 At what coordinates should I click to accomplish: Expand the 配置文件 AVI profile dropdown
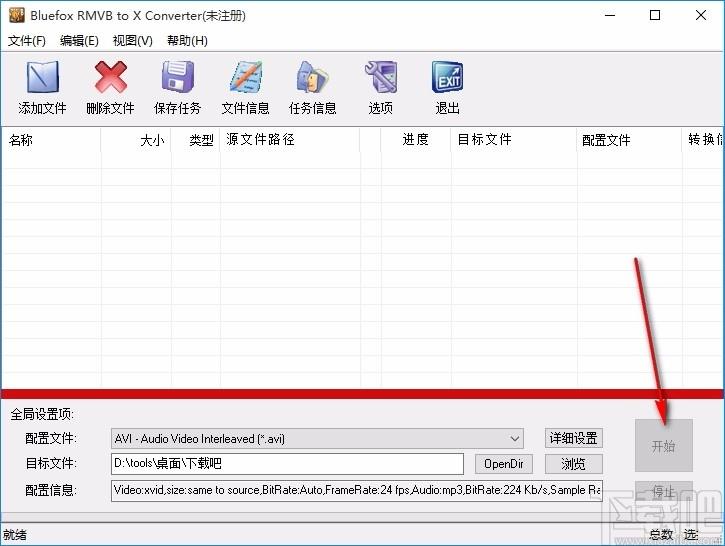[515, 439]
